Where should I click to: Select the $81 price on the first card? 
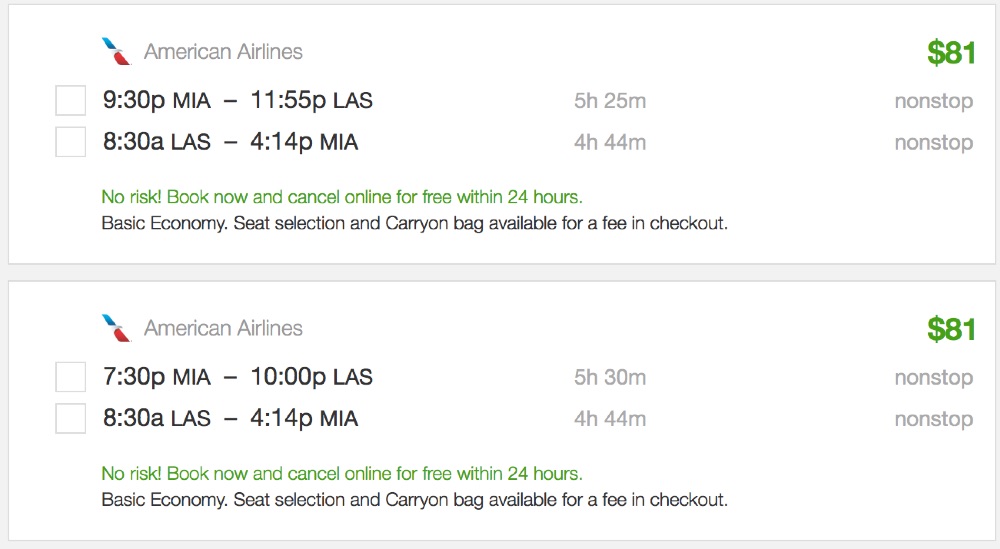tap(950, 53)
